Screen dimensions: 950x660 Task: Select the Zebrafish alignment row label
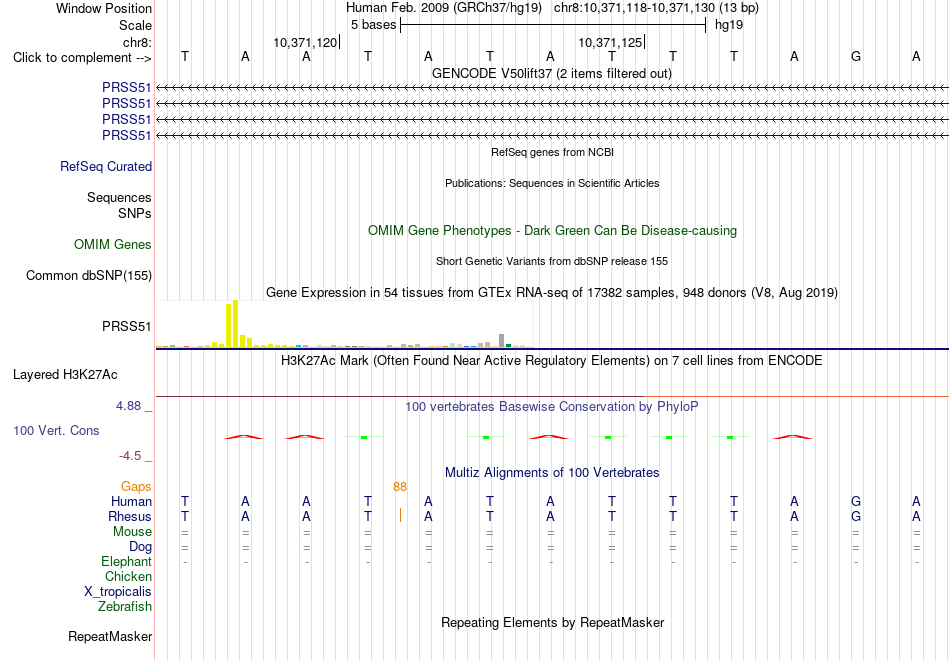(125, 607)
